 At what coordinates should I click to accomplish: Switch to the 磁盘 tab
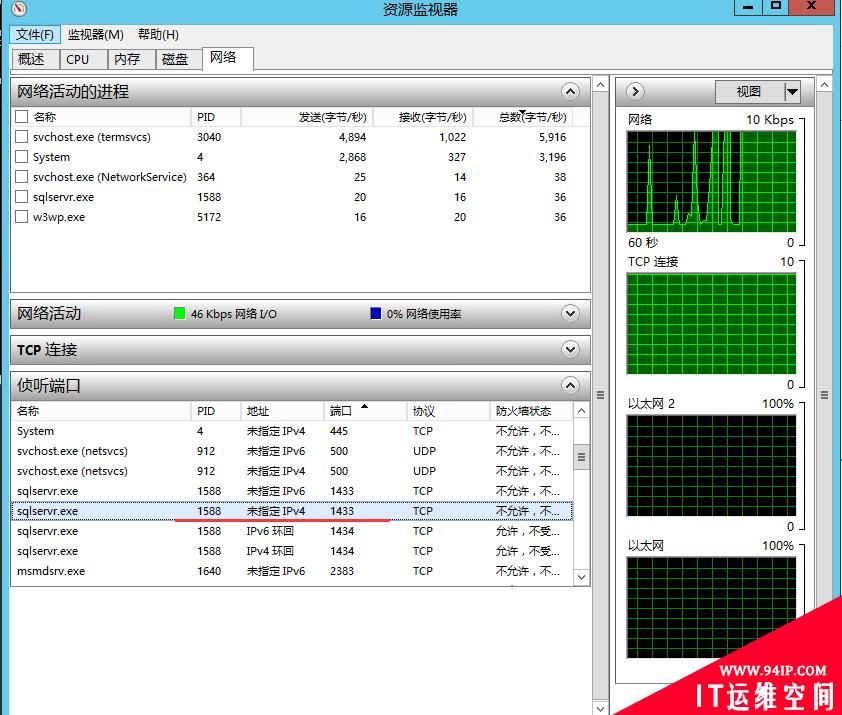click(179, 59)
